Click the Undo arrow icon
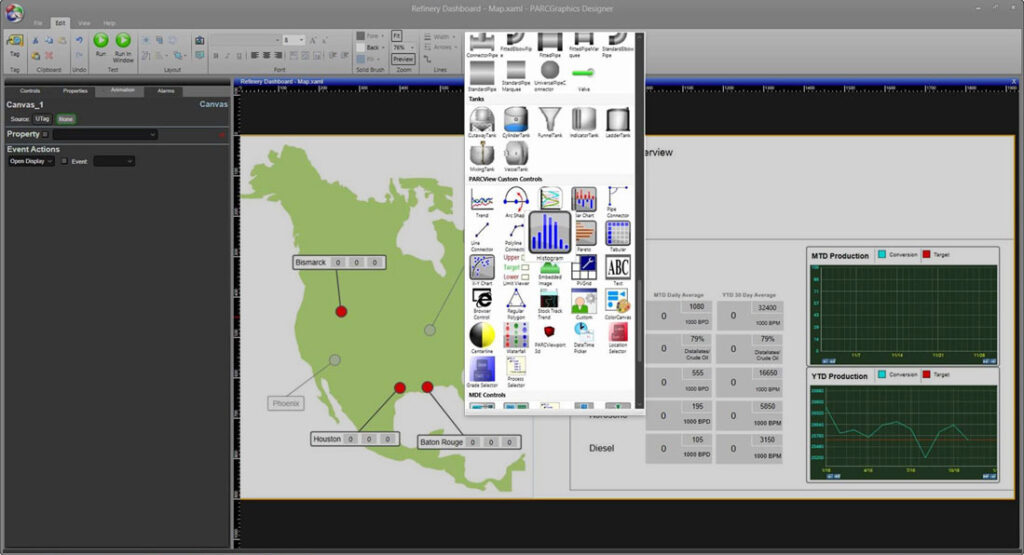This screenshot has height=555, width=1024. [x=79, y=40]
